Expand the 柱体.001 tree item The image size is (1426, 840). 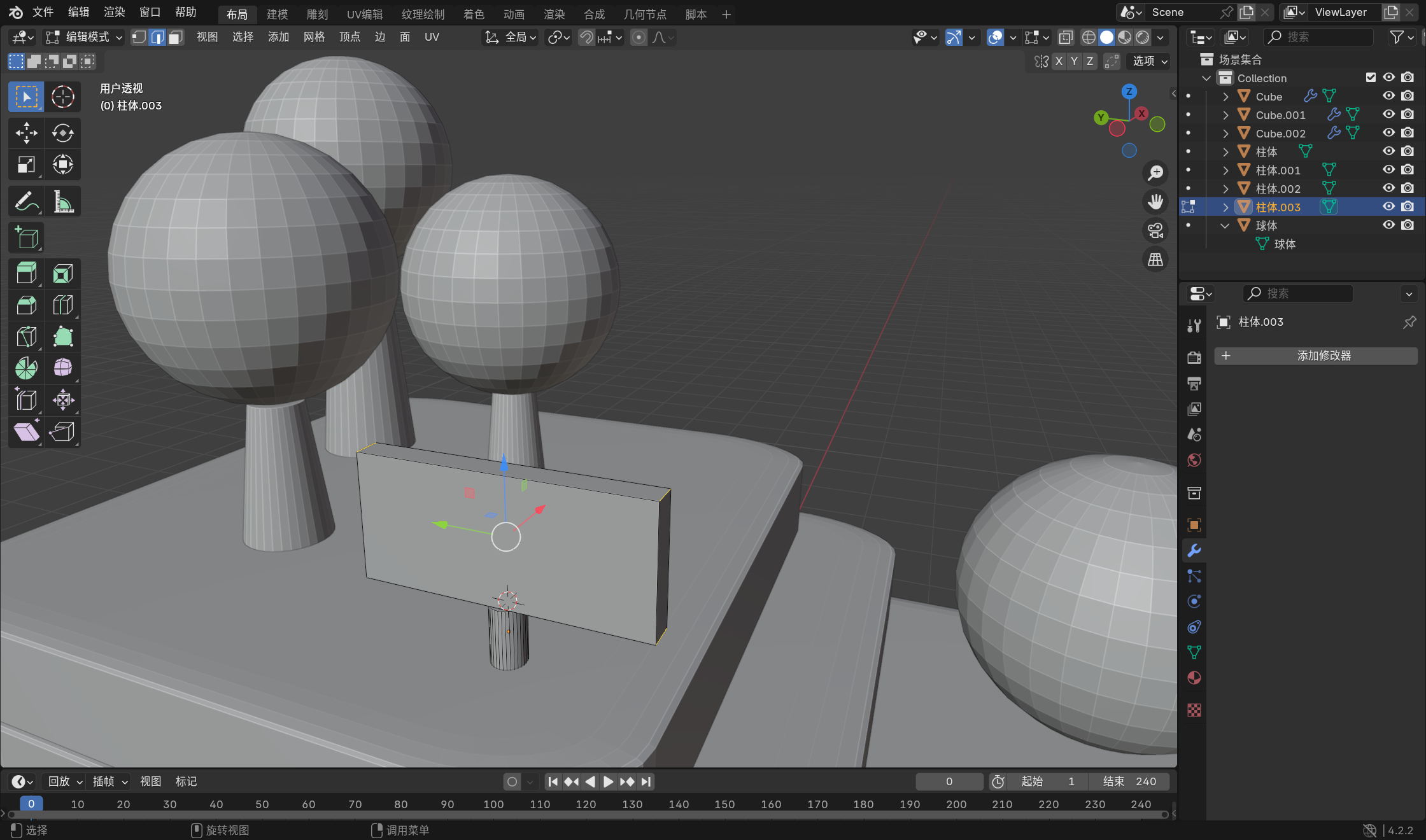pyautogui.click(x=1225, y=170)
